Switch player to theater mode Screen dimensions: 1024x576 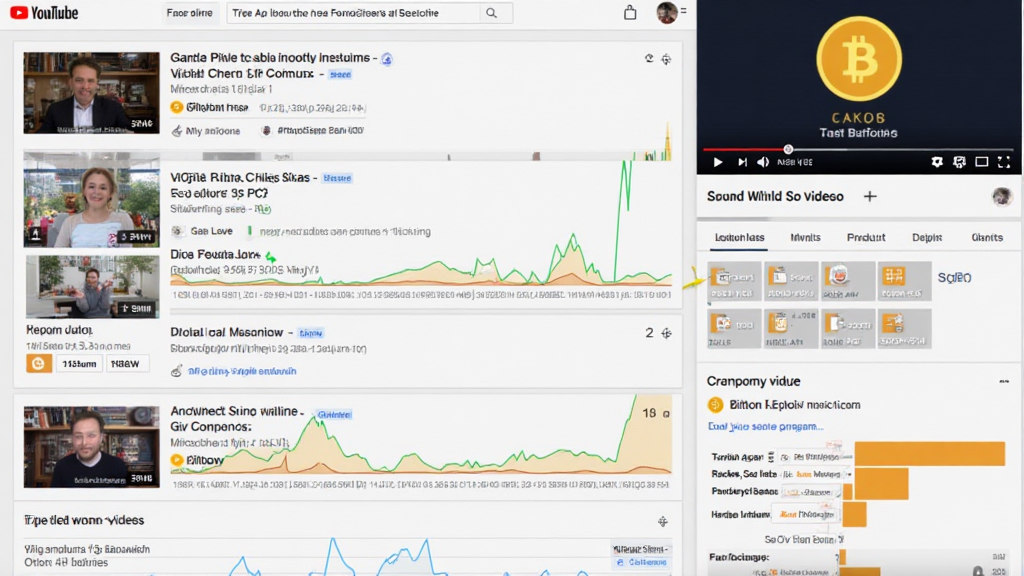click(x=981, y=162)
